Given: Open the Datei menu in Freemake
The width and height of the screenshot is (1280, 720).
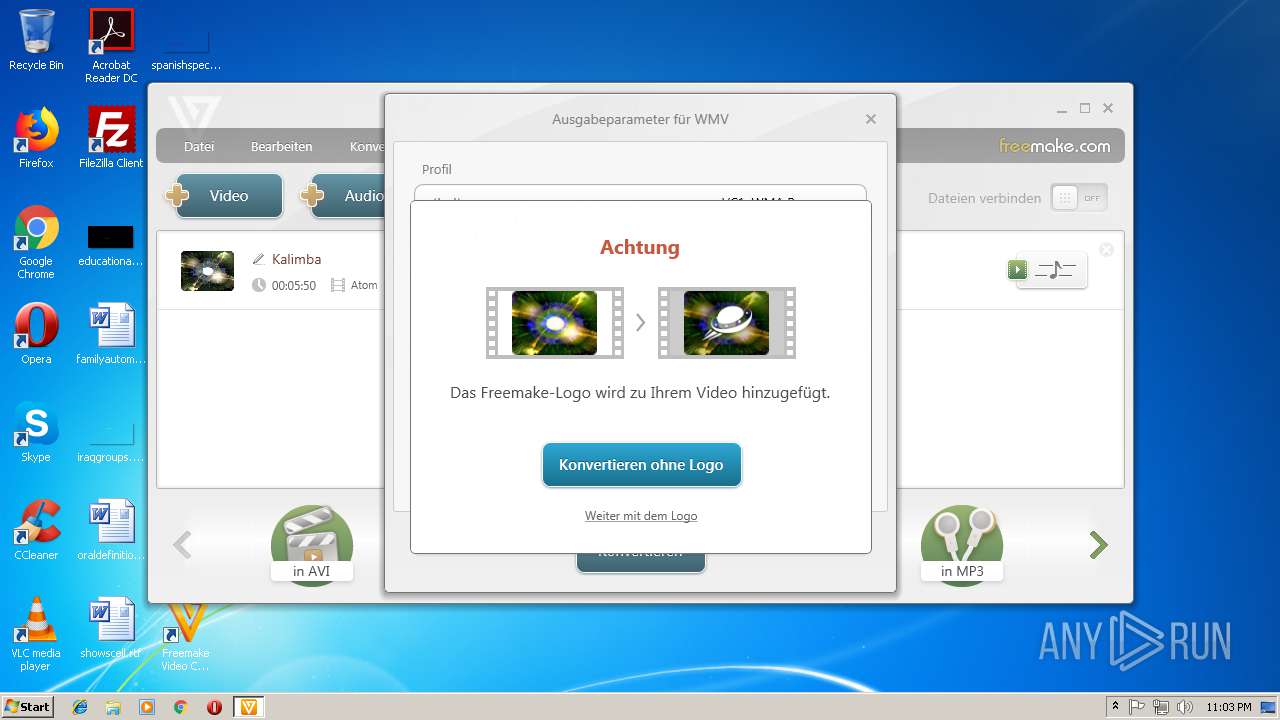Looking at the screenshot, I should (x=199, y=146).
